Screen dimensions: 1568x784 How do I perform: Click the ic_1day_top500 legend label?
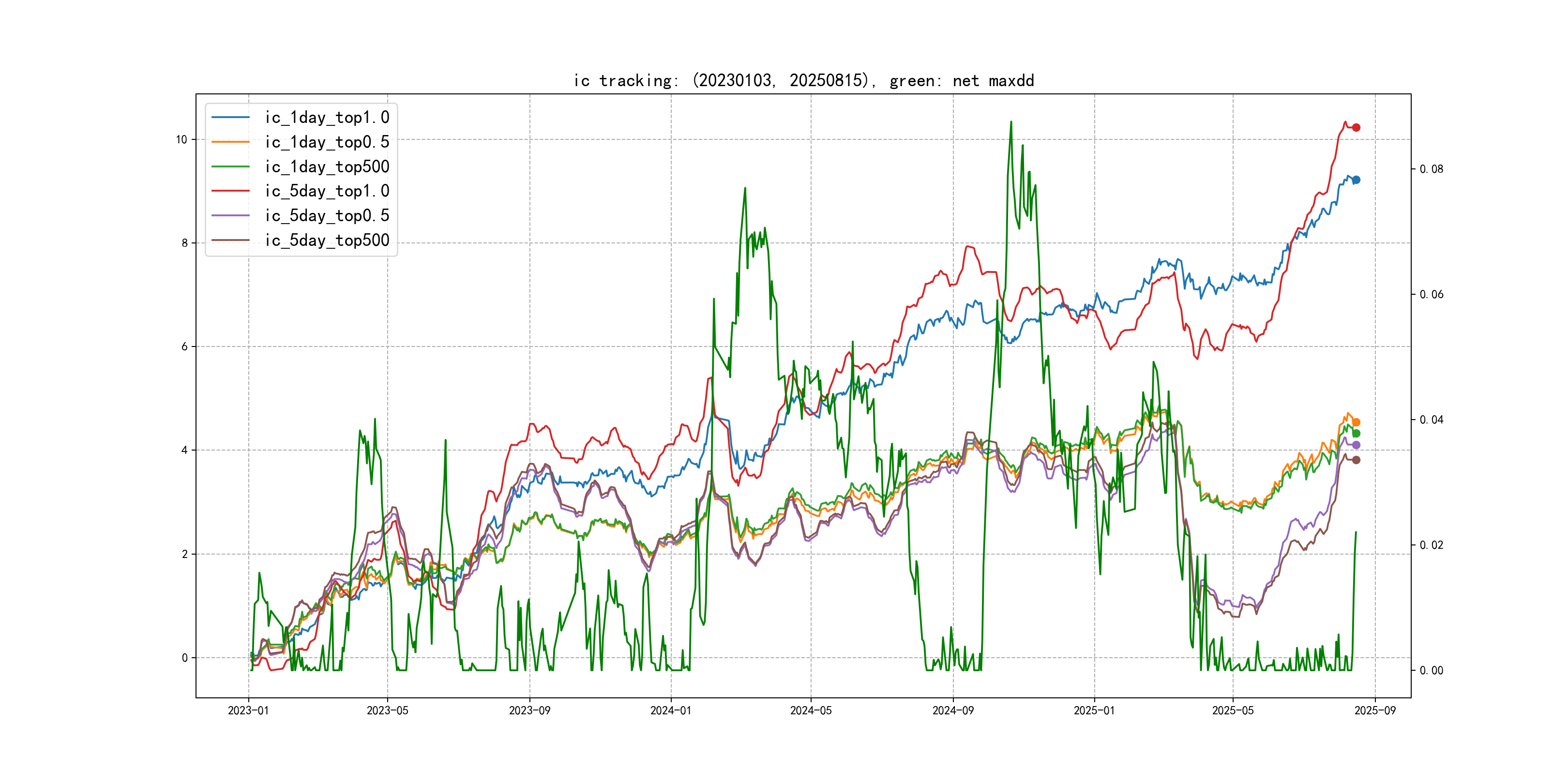pos(327,167)
